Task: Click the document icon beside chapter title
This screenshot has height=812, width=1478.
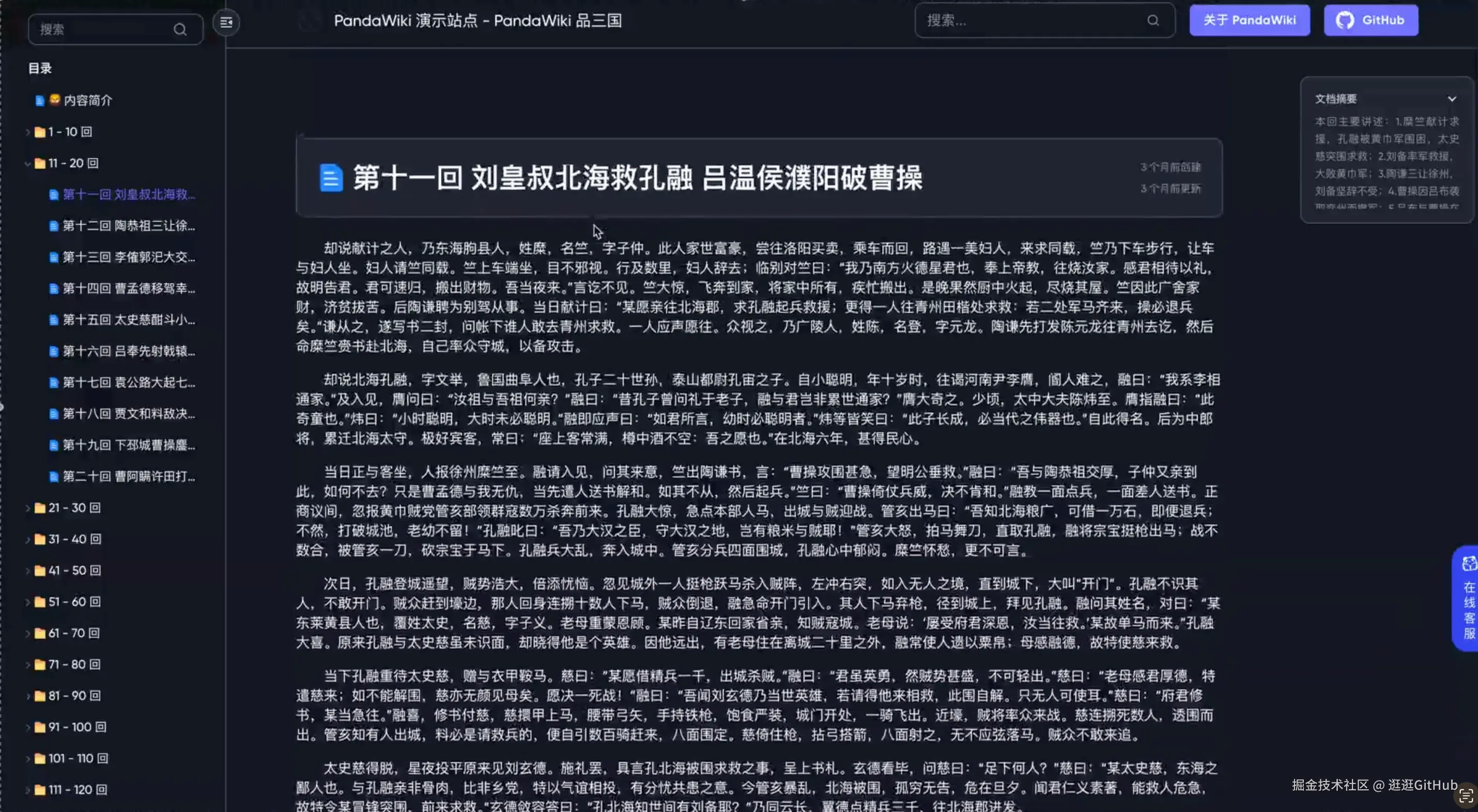Action: pyautogui.click(x=331, y=178)
